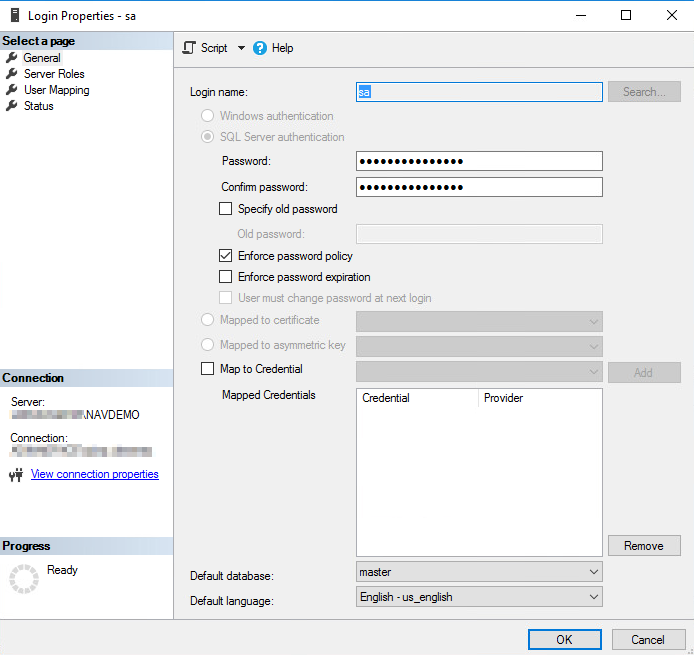The width and height of the screenshot is (694, 655).
Task: Open the Default language dropdown
Action: coord(594,597)
